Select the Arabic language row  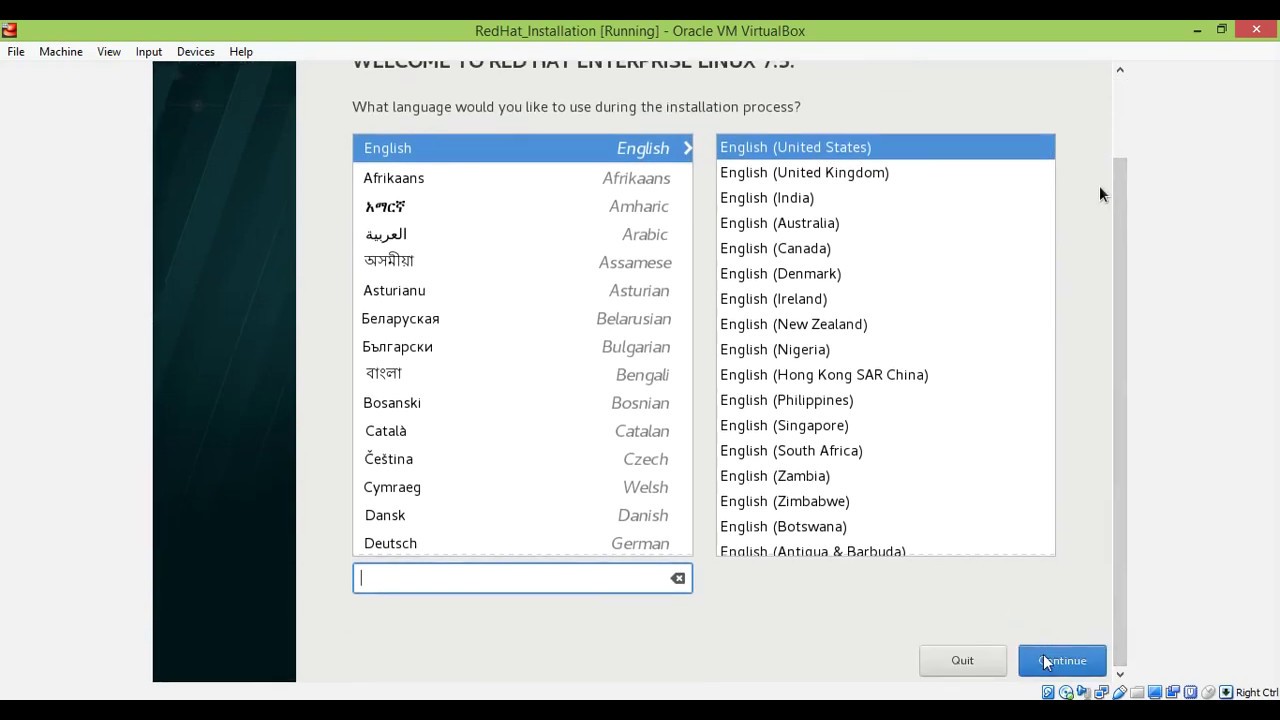tap(522, 234)
